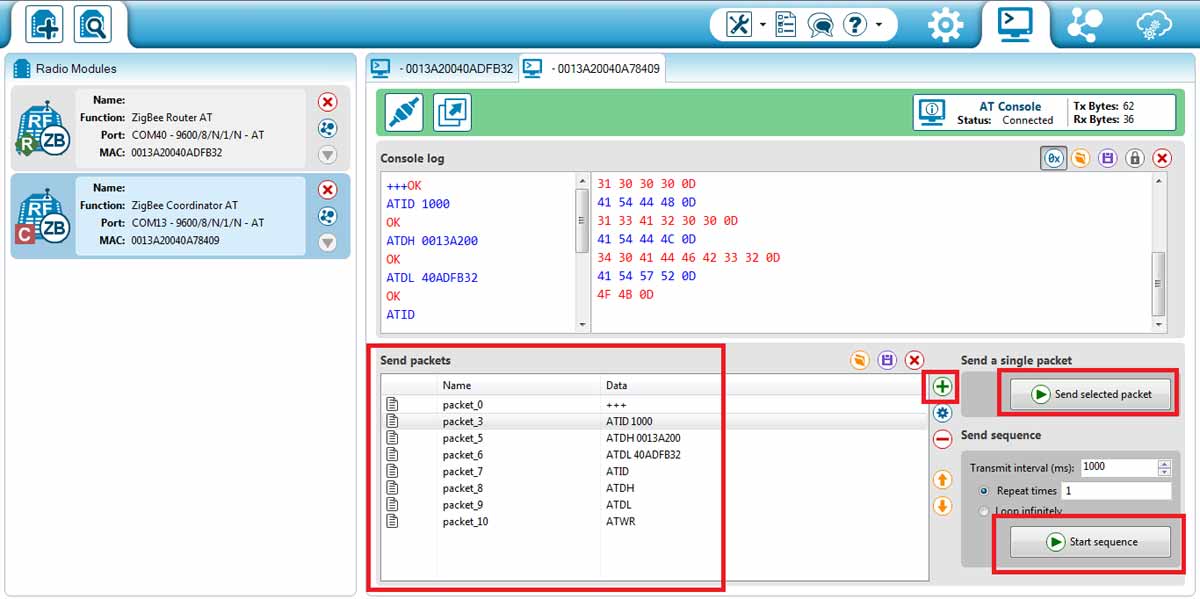Open the Add radio module dialog

click(44, 24)
